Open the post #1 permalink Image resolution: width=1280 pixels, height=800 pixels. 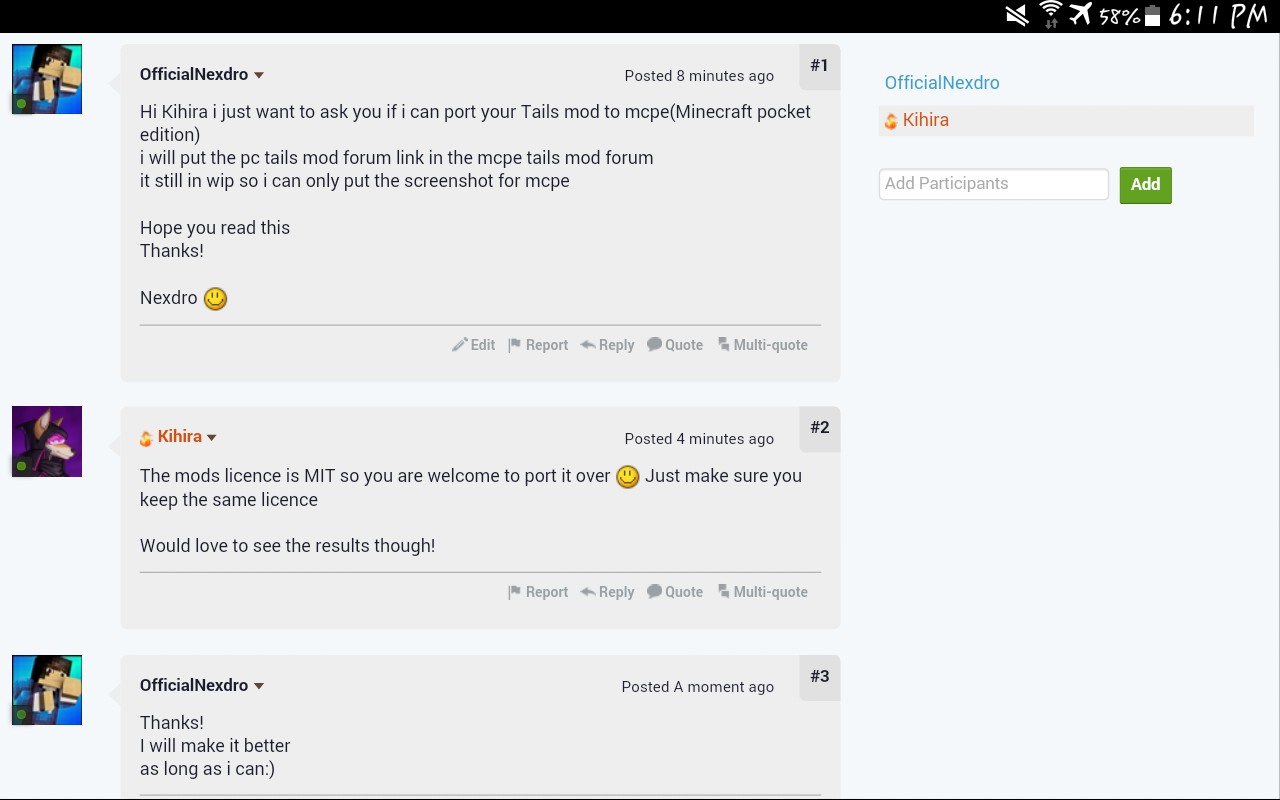tap(819, 66)
